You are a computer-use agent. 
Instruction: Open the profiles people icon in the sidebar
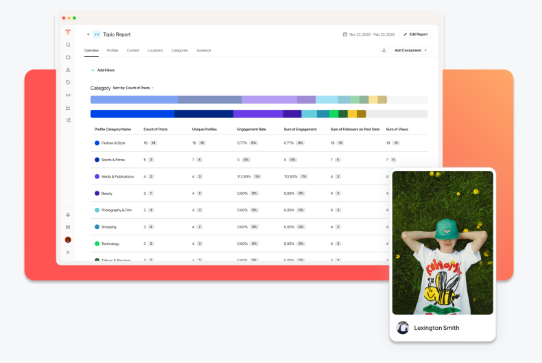68,70
